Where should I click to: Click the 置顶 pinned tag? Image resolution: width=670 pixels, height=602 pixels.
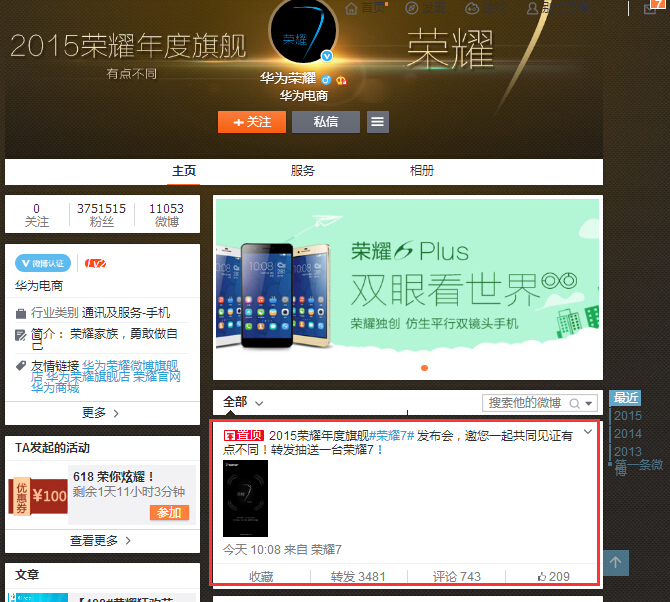click(x=244, y=435)
